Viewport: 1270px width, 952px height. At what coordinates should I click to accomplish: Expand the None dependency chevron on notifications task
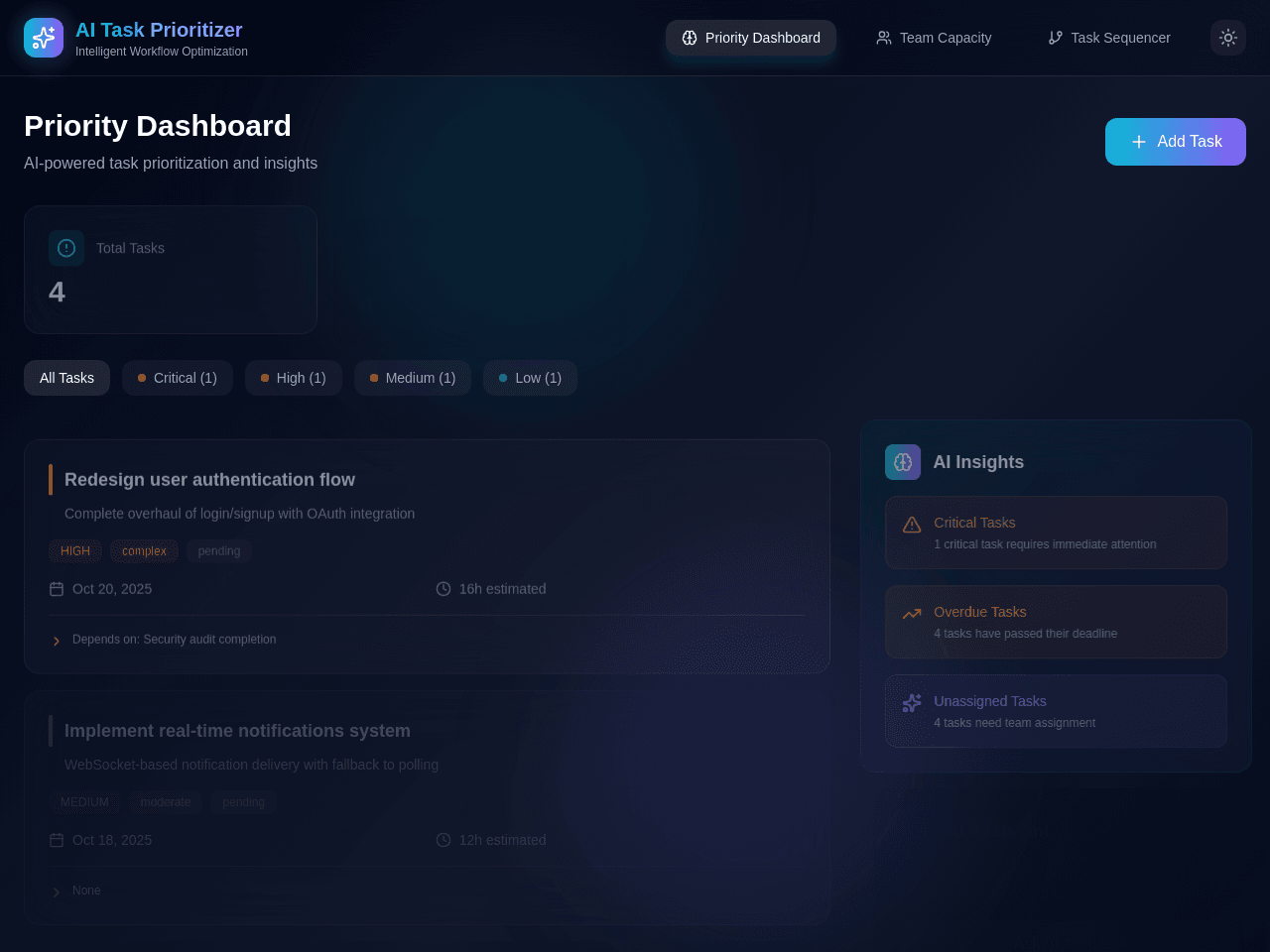click(57, 892)
